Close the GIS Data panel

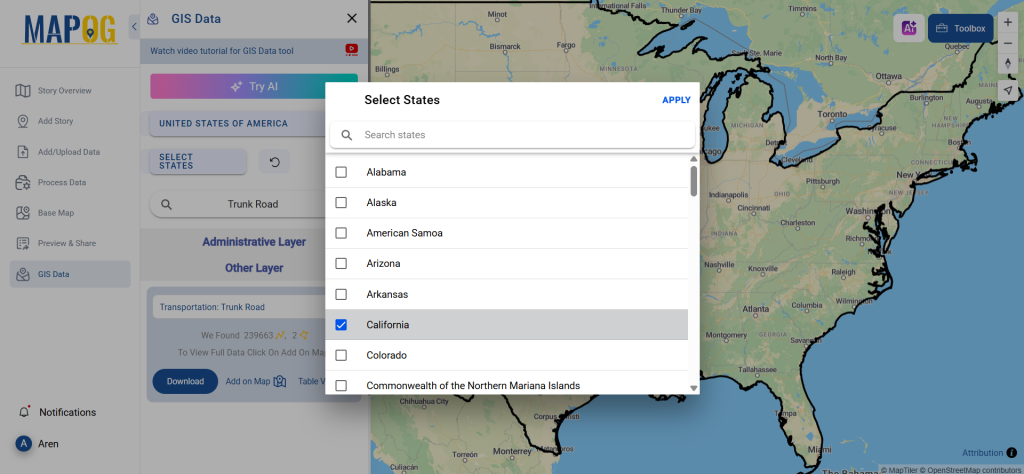point(351,18)
